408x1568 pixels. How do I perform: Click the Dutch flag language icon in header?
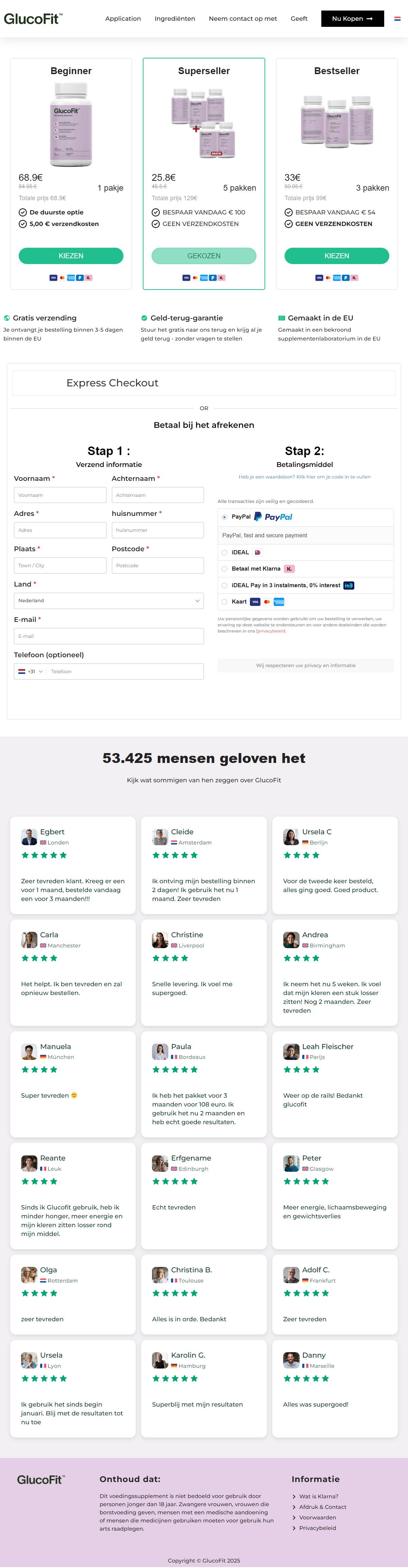point(397,19)
